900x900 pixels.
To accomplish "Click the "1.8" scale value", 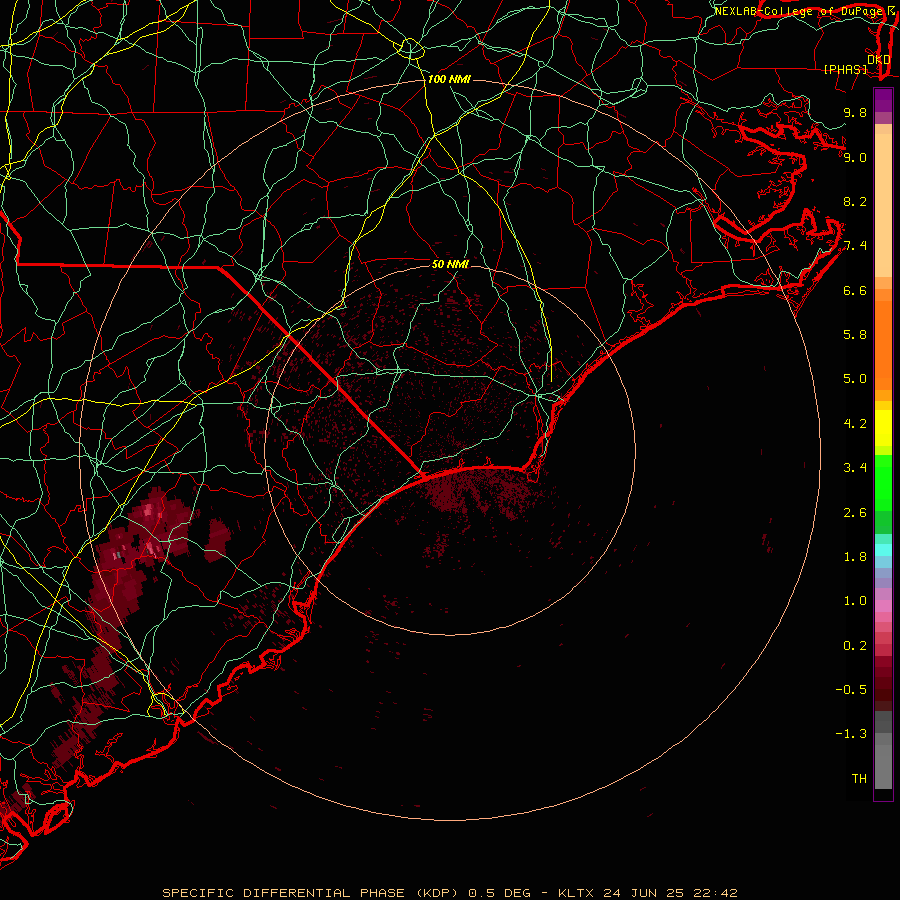I will [855, 557].
